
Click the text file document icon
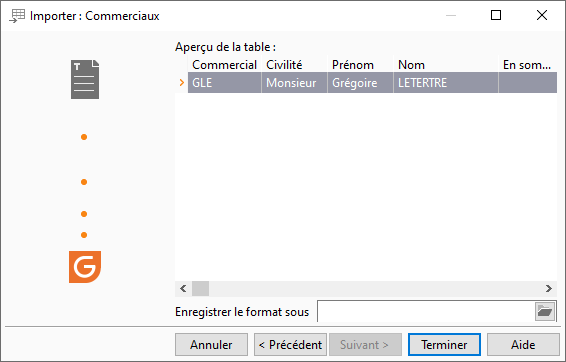pyautogui.click(x=85, y=79)
